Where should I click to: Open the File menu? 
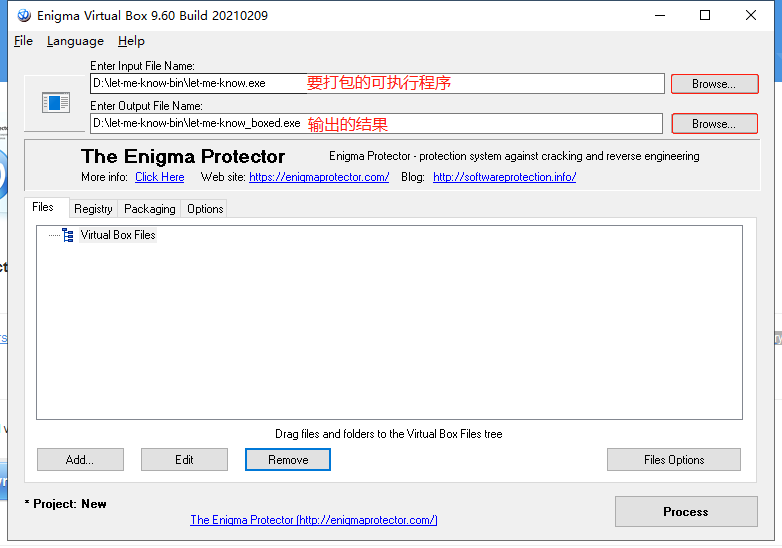[x=23, y=41]
